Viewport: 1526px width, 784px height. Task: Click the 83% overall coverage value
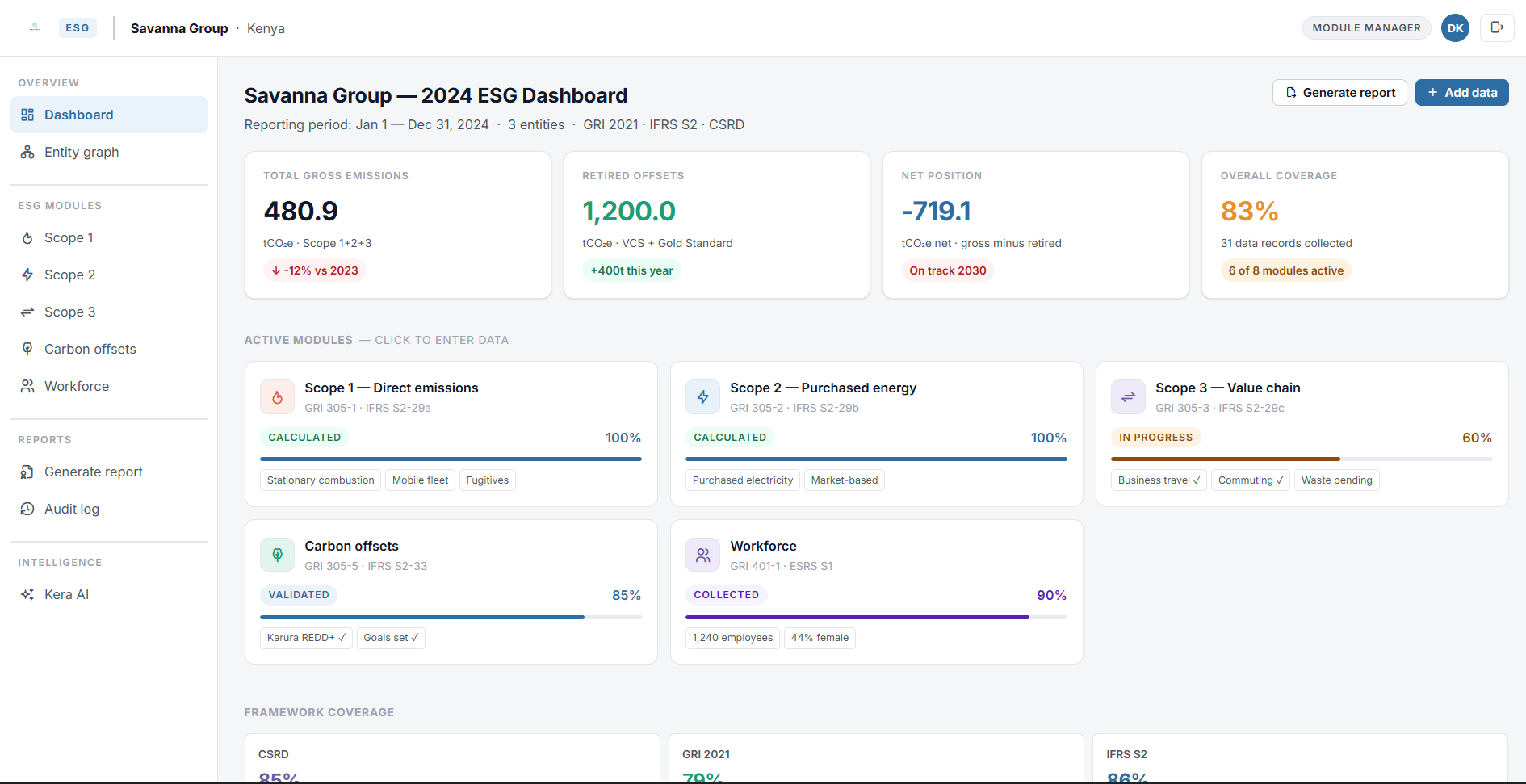(1249, 211)
